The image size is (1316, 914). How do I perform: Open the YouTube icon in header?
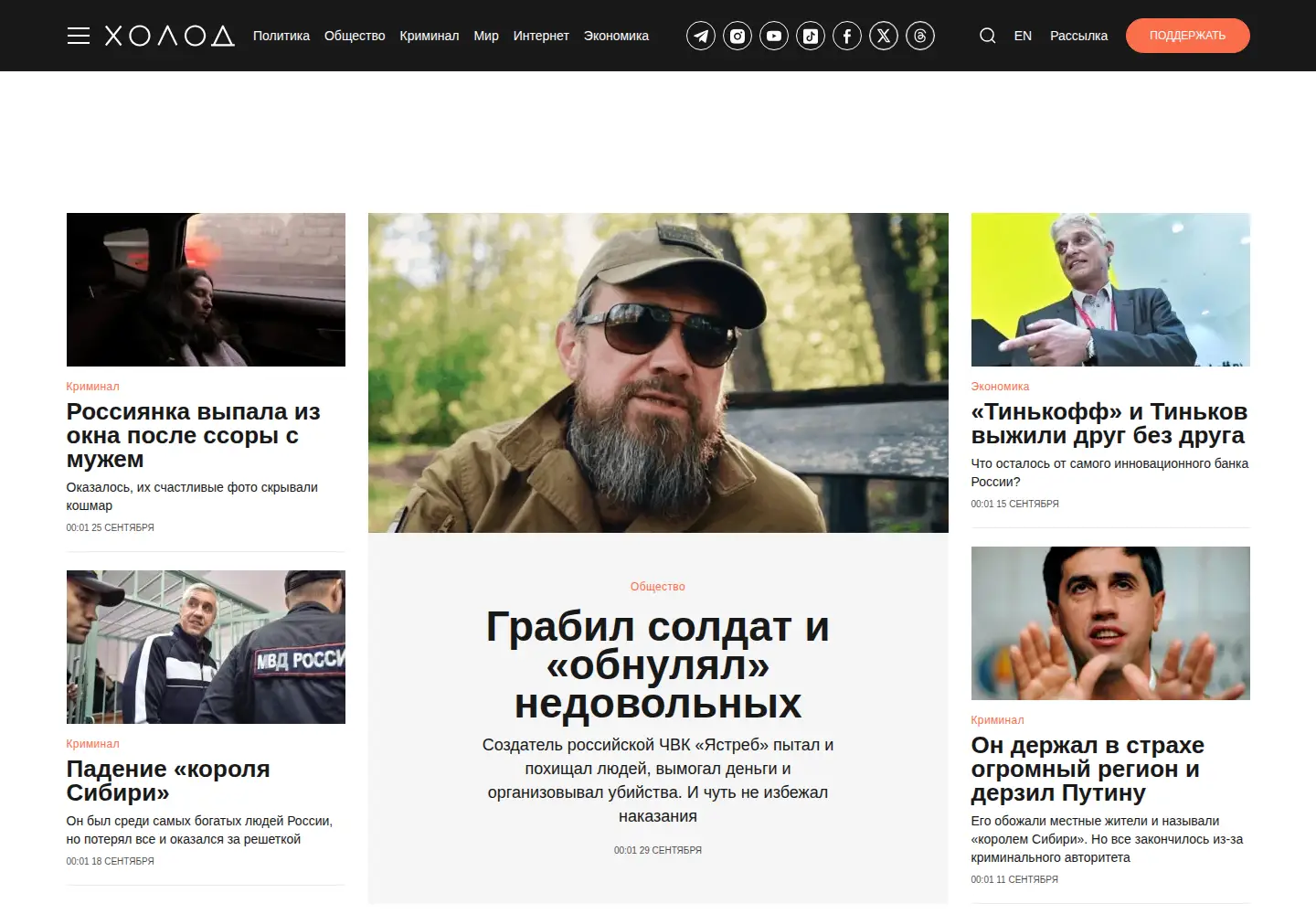coord(774,36)
